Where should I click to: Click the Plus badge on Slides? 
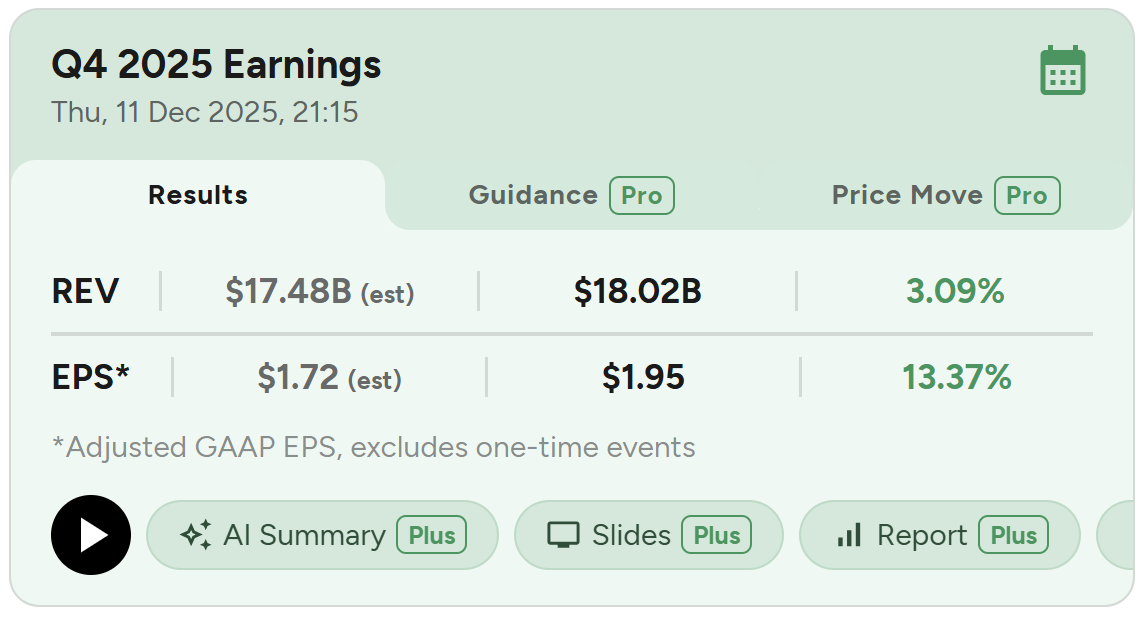717,535
